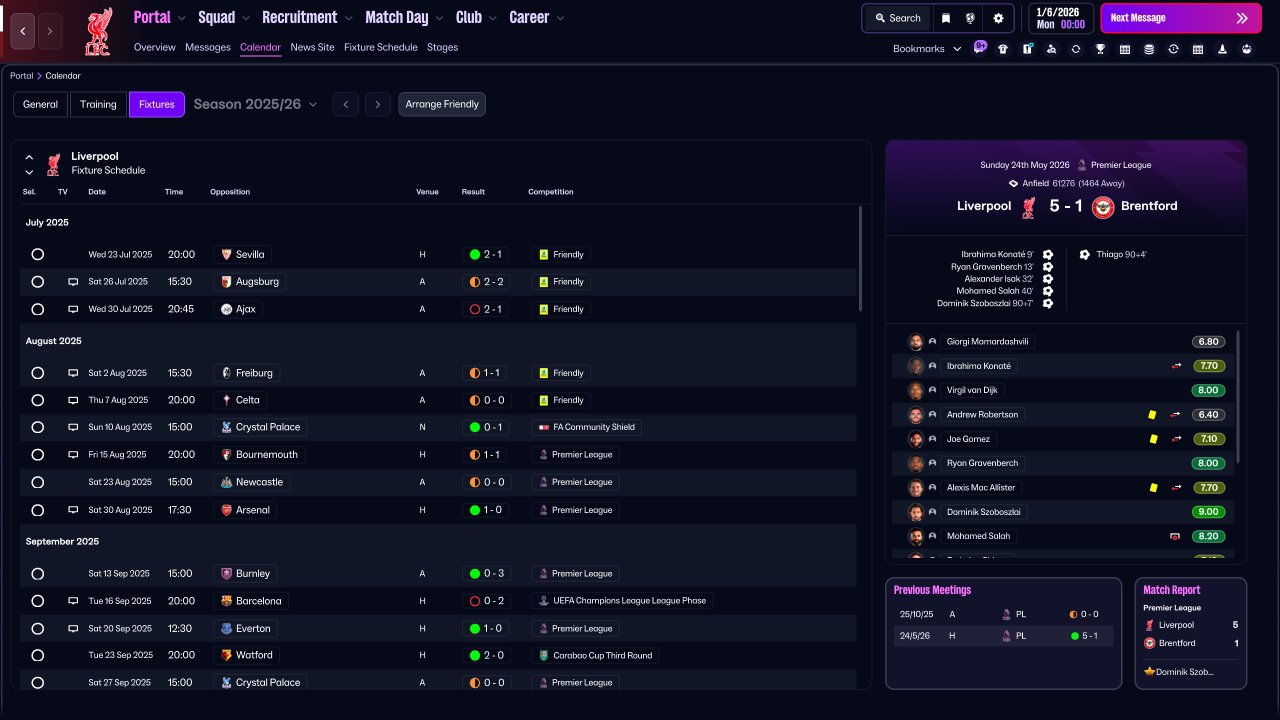Click the Liverpool club crest in header
The height and width of the screenshot is (720, 1280).
[98, 32]
